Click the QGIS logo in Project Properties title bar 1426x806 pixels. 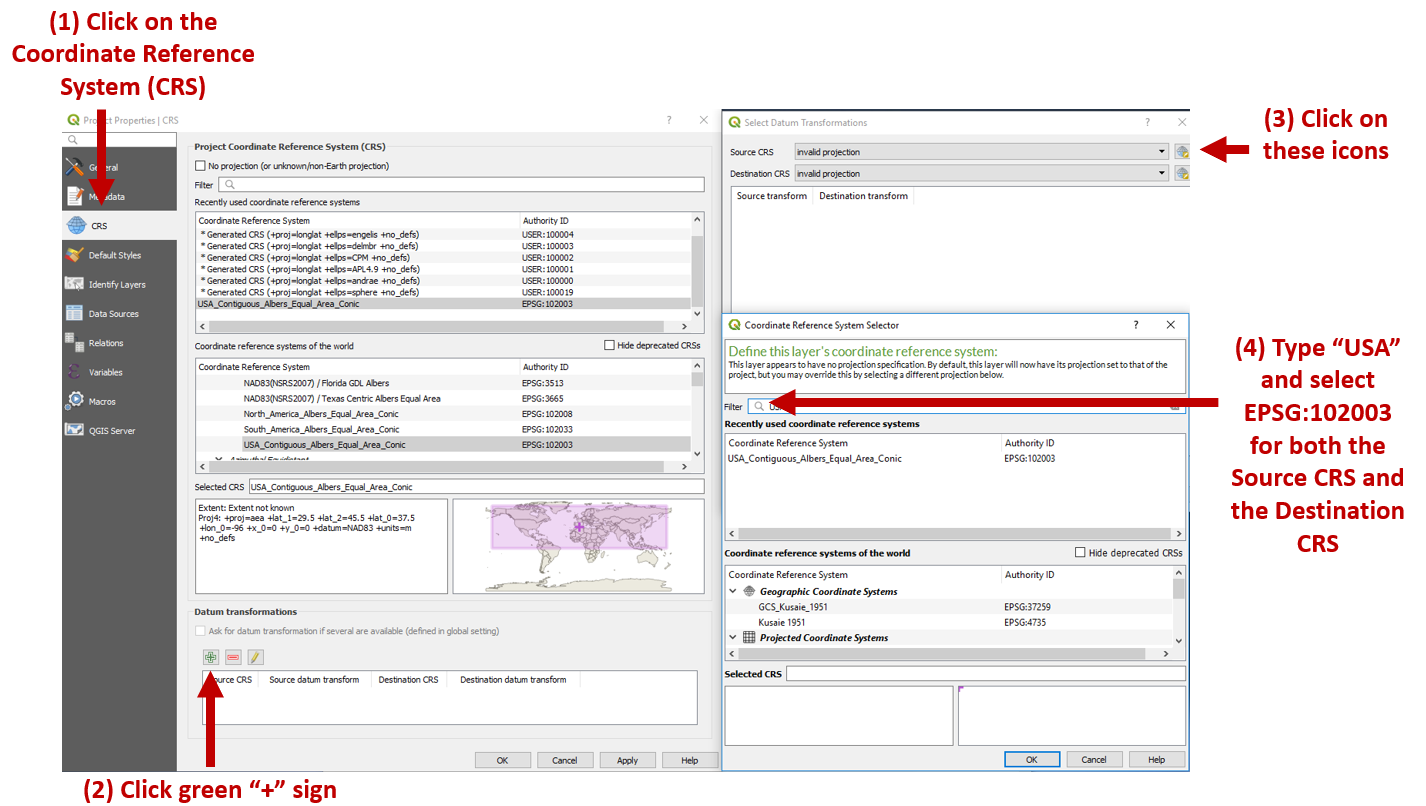(73, 120)
